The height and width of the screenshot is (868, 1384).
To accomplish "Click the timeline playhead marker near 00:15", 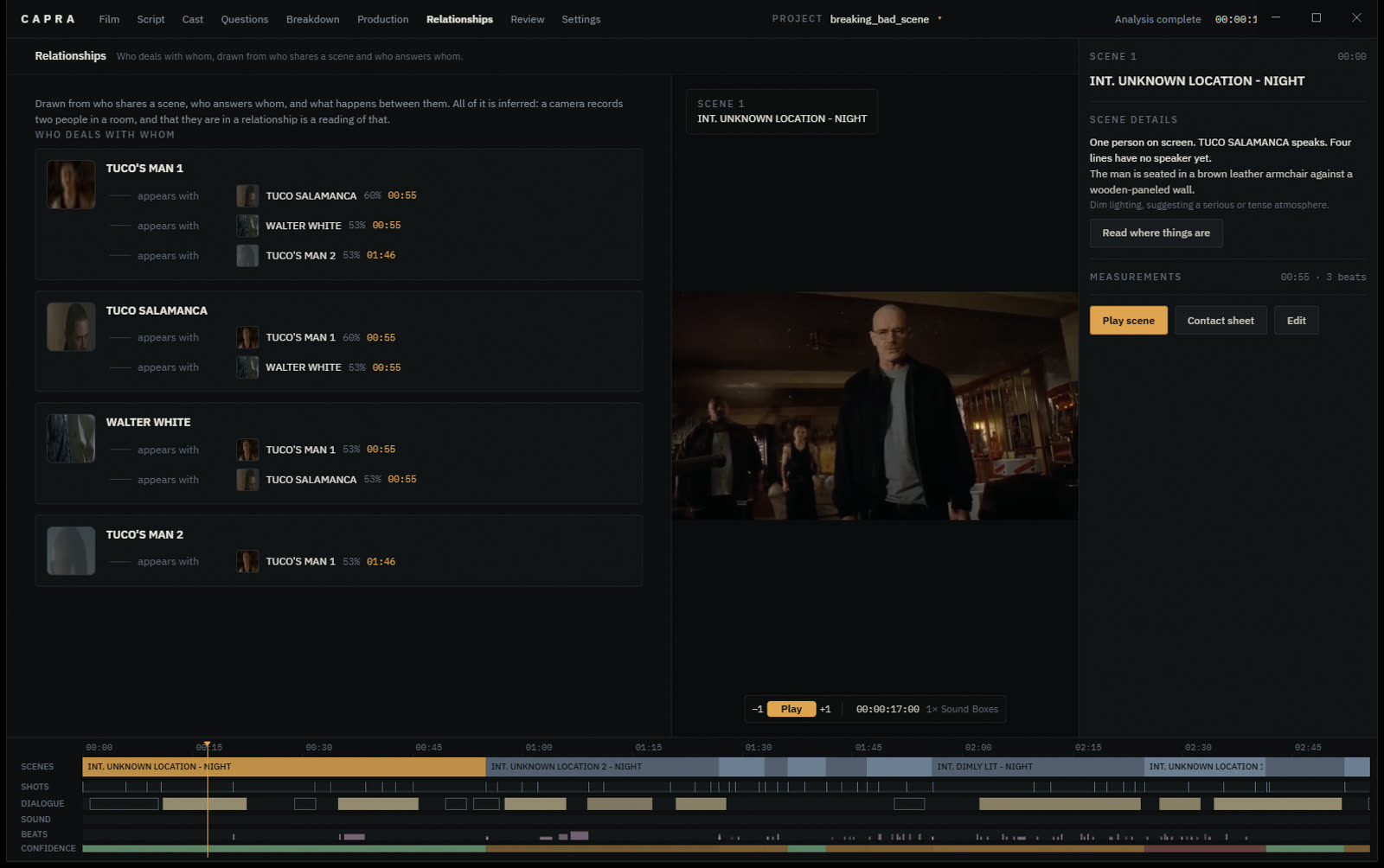I will [x=207, y=746].
